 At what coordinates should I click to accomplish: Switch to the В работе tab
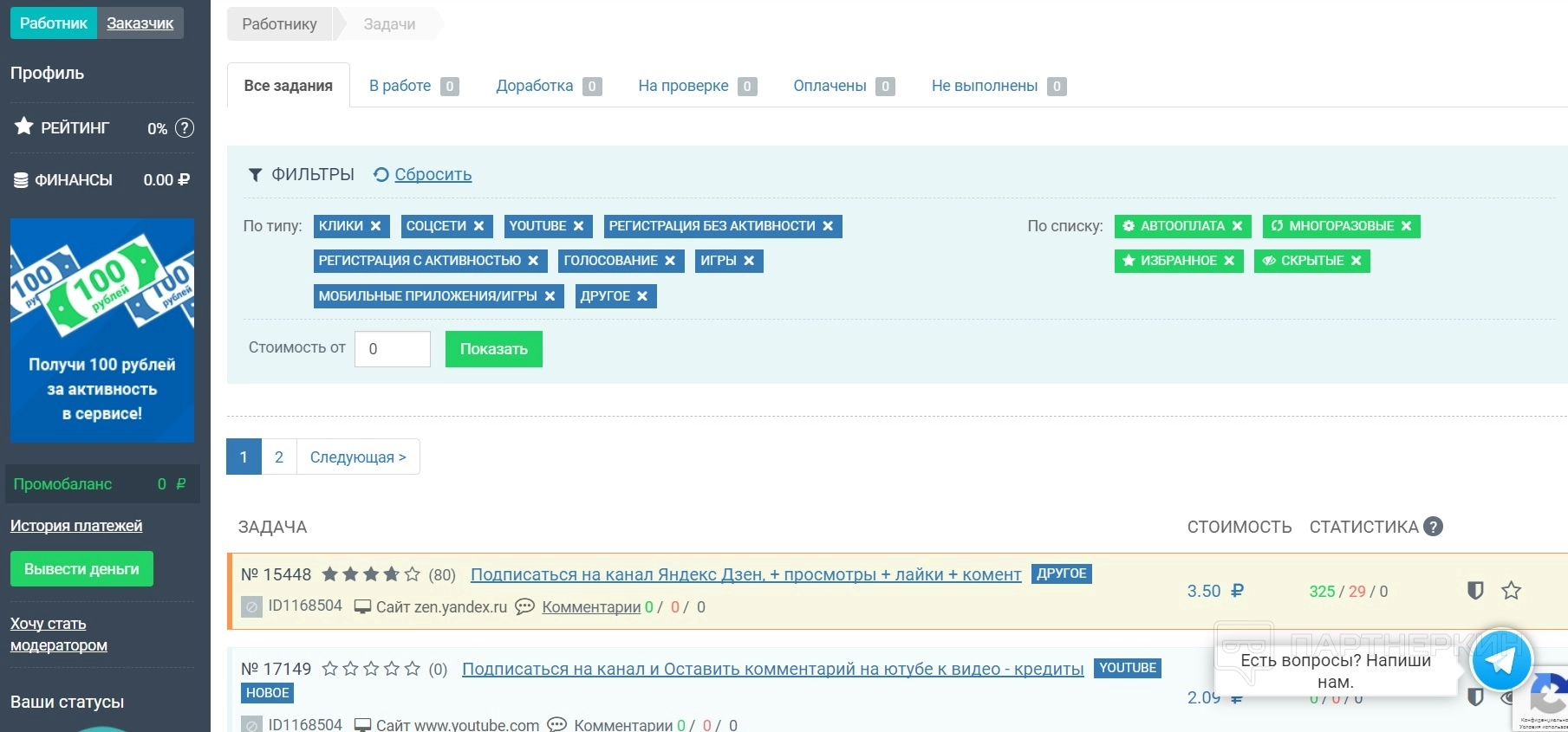pyautogui.click(x=413, y=86)
